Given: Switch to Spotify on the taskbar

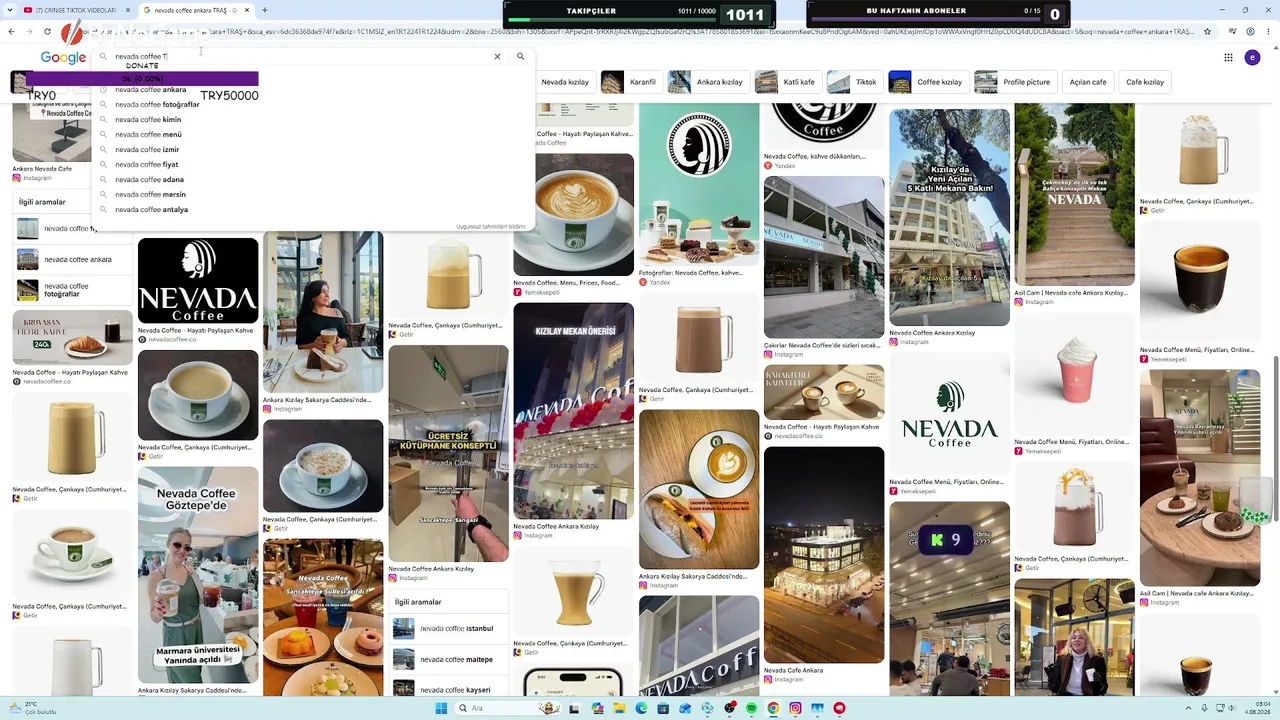Looking at the screenshot, I should pyautogui.click(x=751, y=708).
